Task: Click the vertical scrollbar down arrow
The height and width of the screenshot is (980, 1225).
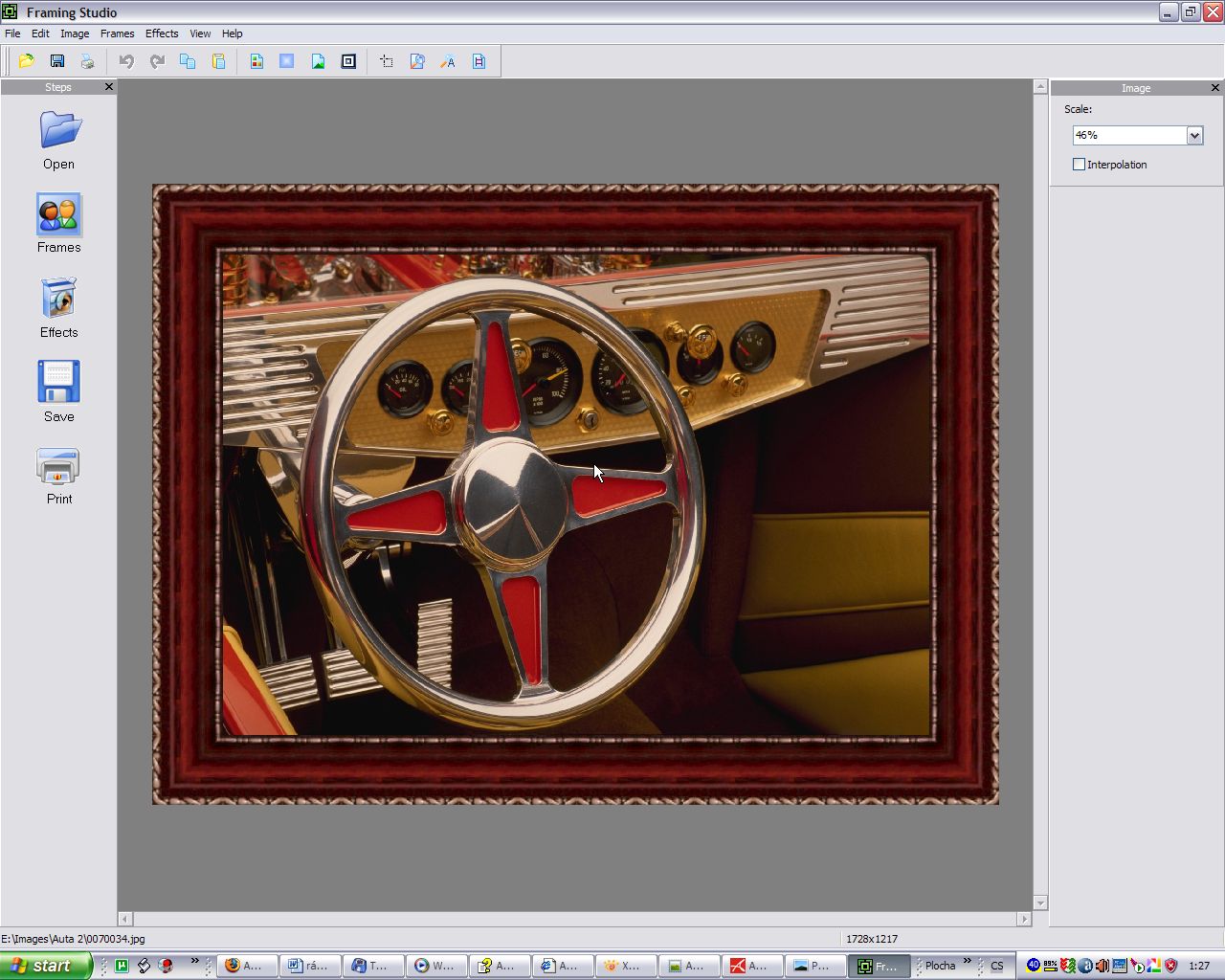Action: [1040, 902]
